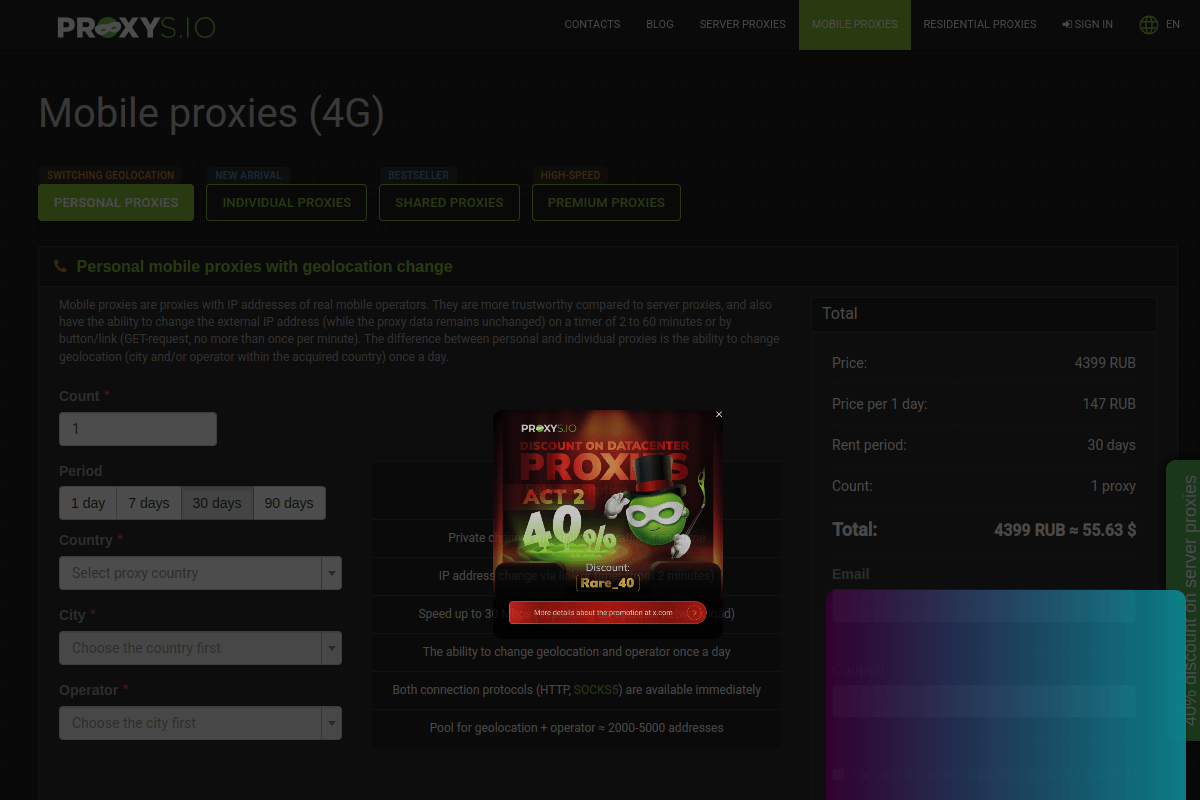Click the 30 days rent period value
Screen dimensions: 1200x800
tap(1112, 445)
